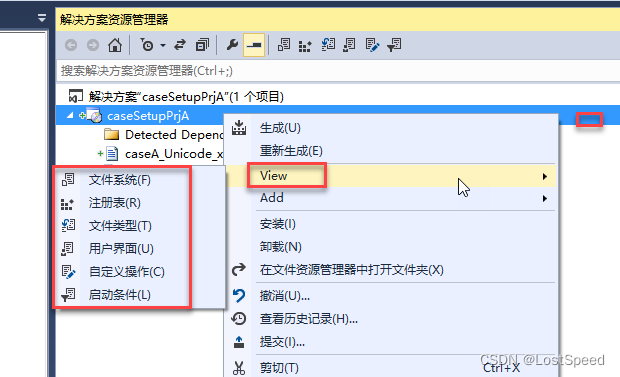Click the user interface icon in View submenu
This screenshot has width=620, height=377.
[x=67, y=249]
